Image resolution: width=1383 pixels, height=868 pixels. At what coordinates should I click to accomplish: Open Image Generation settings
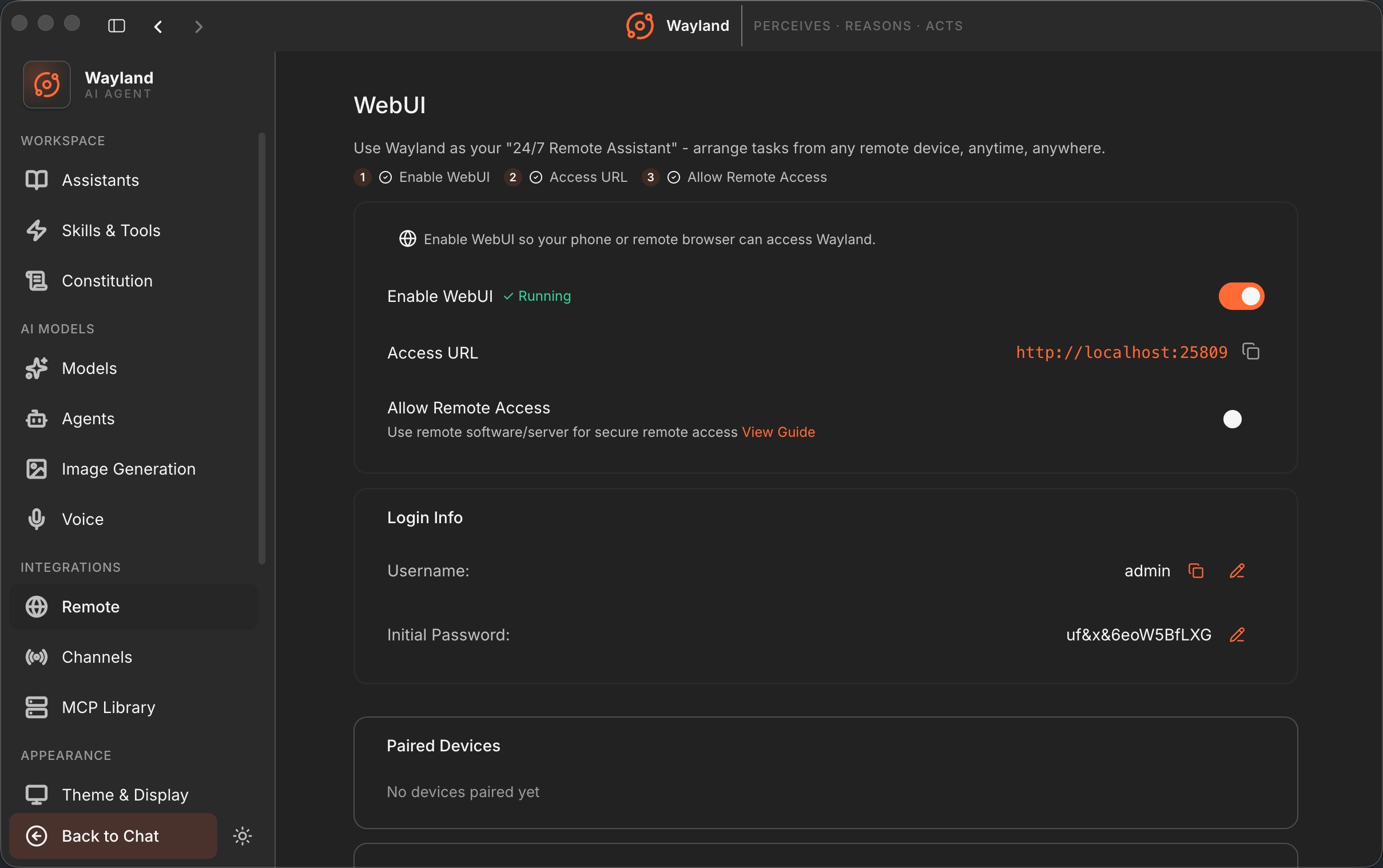click(134, 469)
